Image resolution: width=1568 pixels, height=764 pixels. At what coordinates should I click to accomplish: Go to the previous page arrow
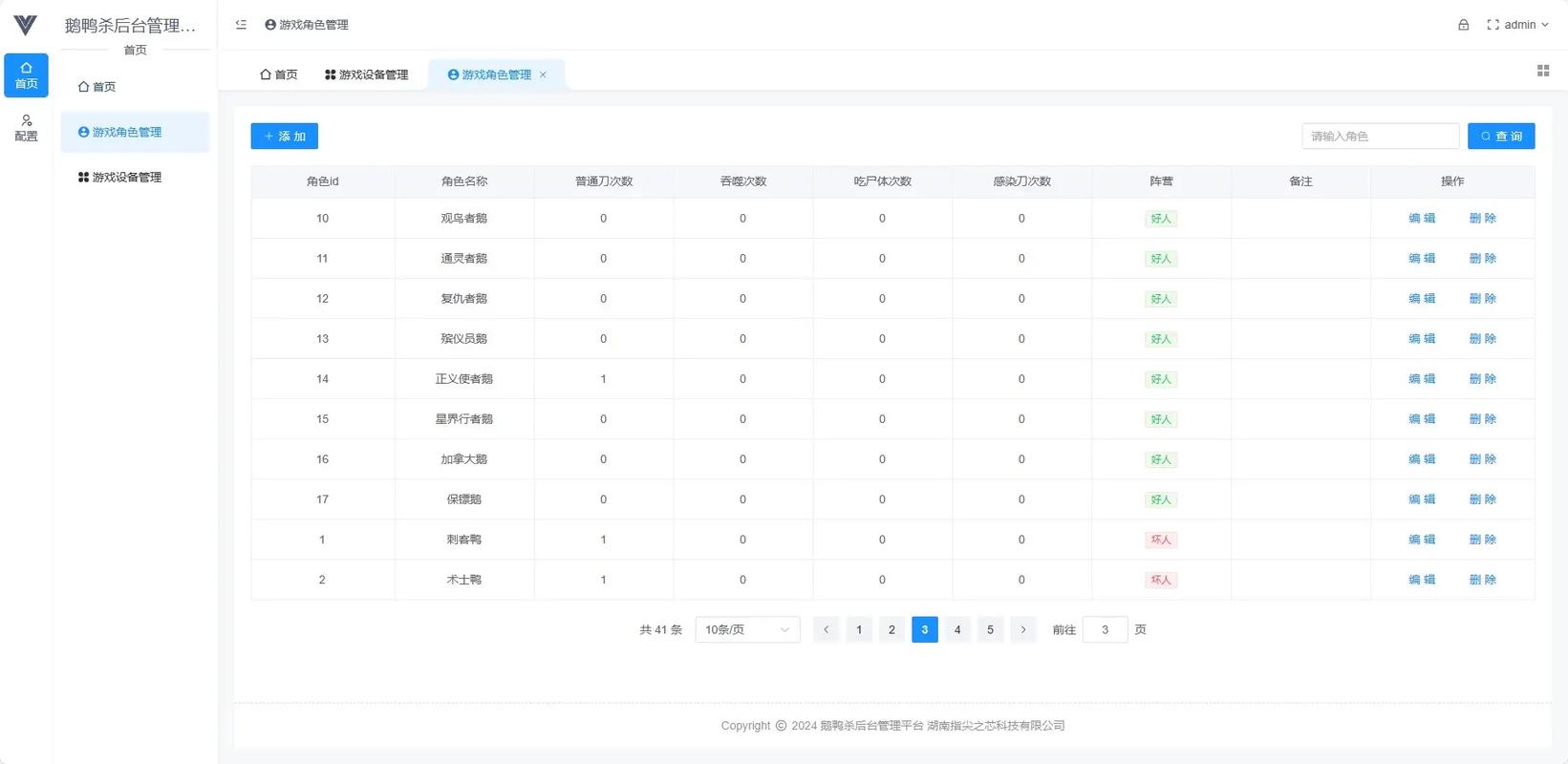click(x=826, y=629)
